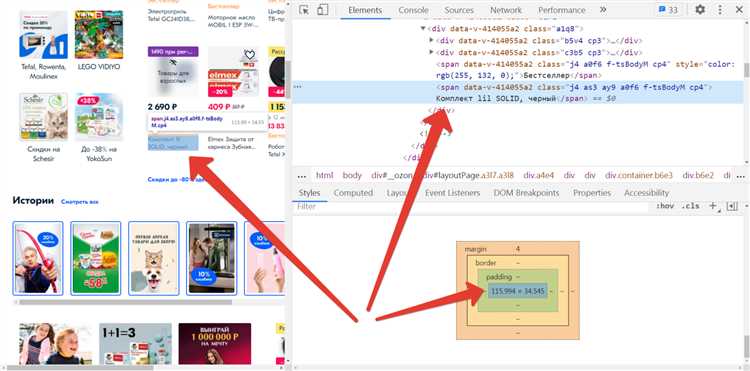750x371 pixels.
Task: Open the Computed styles tab
Action: [x=353, y=193]
